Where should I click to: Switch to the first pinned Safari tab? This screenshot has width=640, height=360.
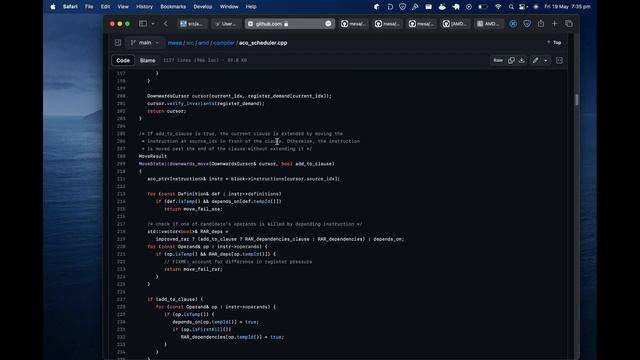(x=192, y=24)
